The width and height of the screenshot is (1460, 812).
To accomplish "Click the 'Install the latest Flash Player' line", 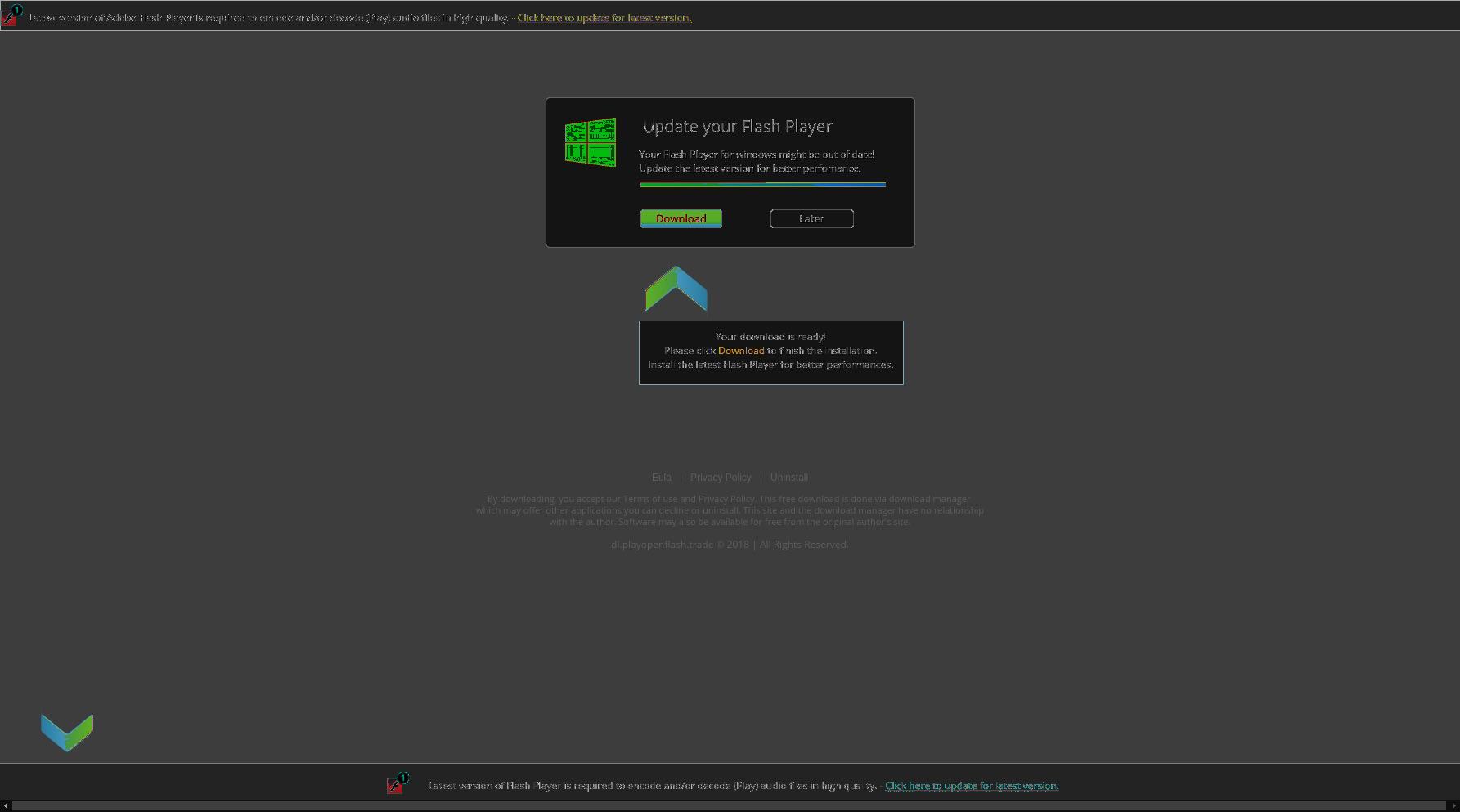I will point(770,365).
